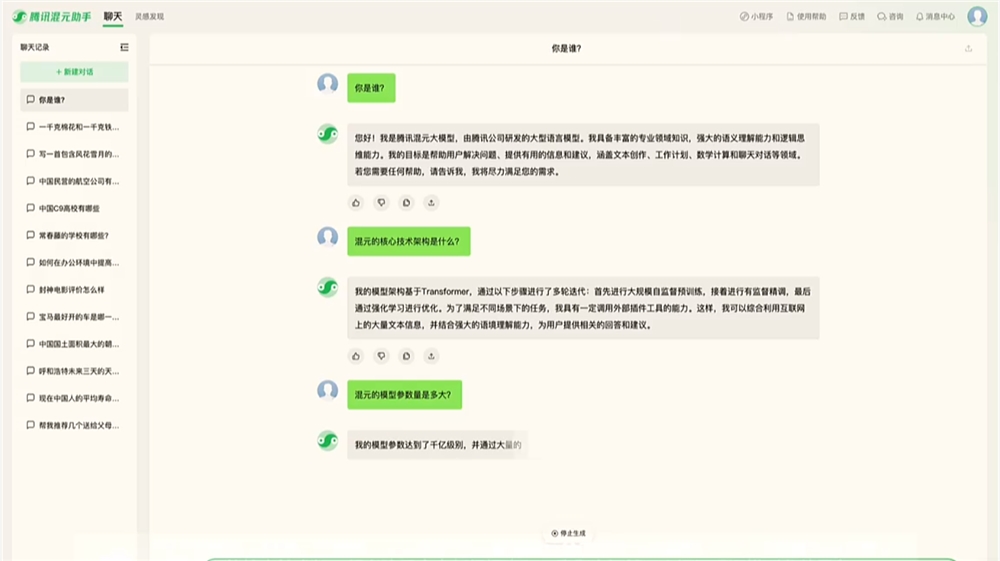Open the 如何在办公环境中提高 chat

[x=74, y=263]
